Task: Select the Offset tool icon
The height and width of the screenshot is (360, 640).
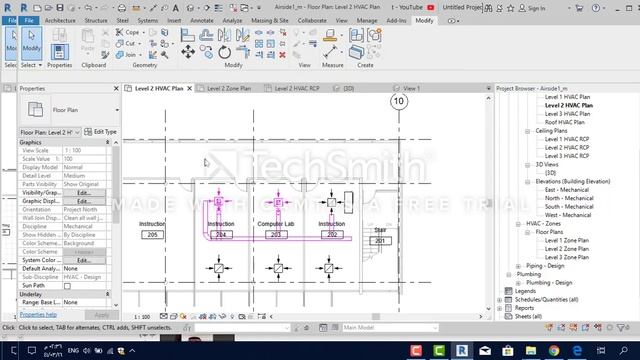Action: 206,35
